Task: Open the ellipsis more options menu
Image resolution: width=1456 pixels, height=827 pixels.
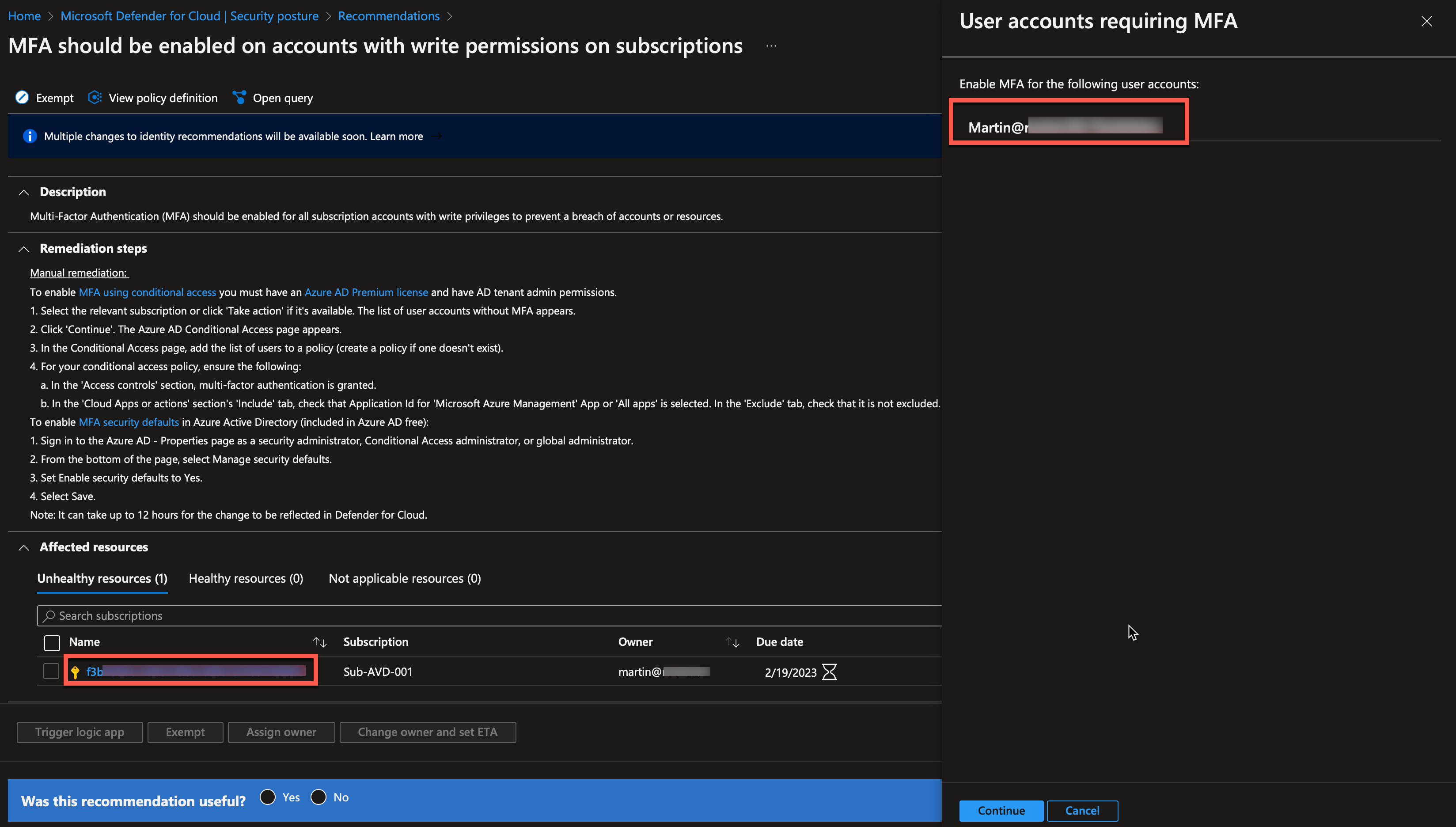Action: click(771, 46)
